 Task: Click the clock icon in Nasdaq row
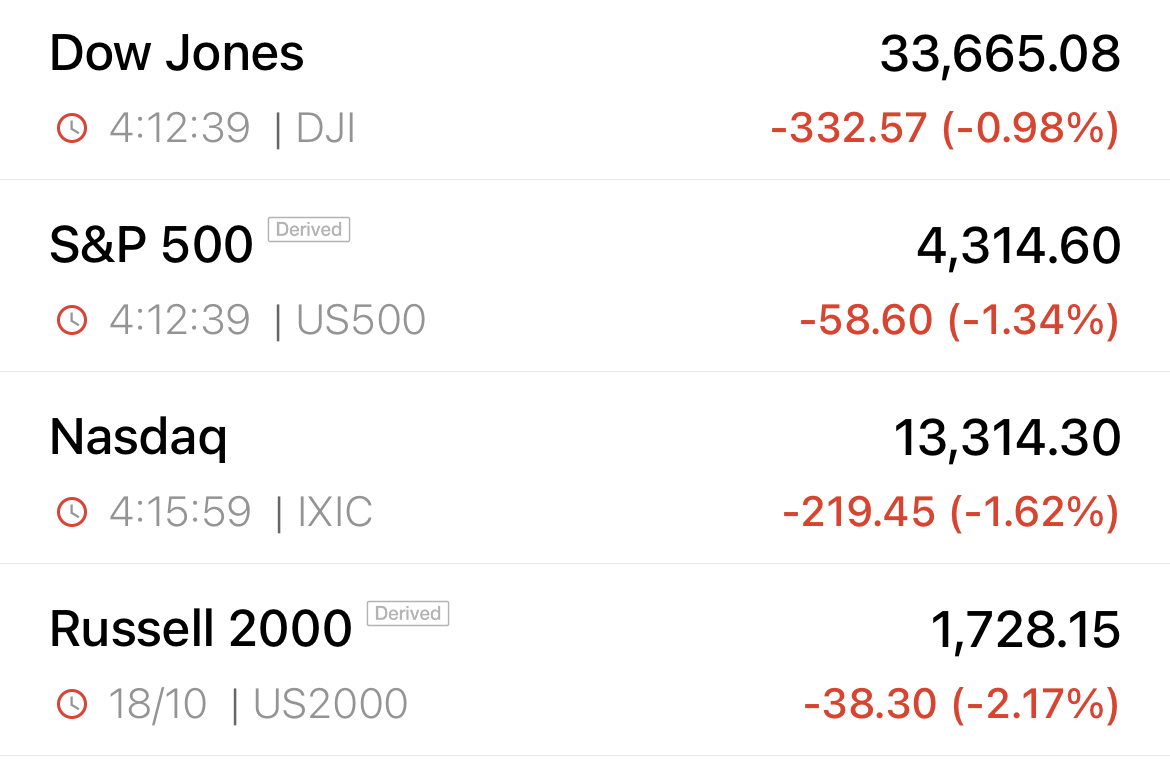(72, 512)
